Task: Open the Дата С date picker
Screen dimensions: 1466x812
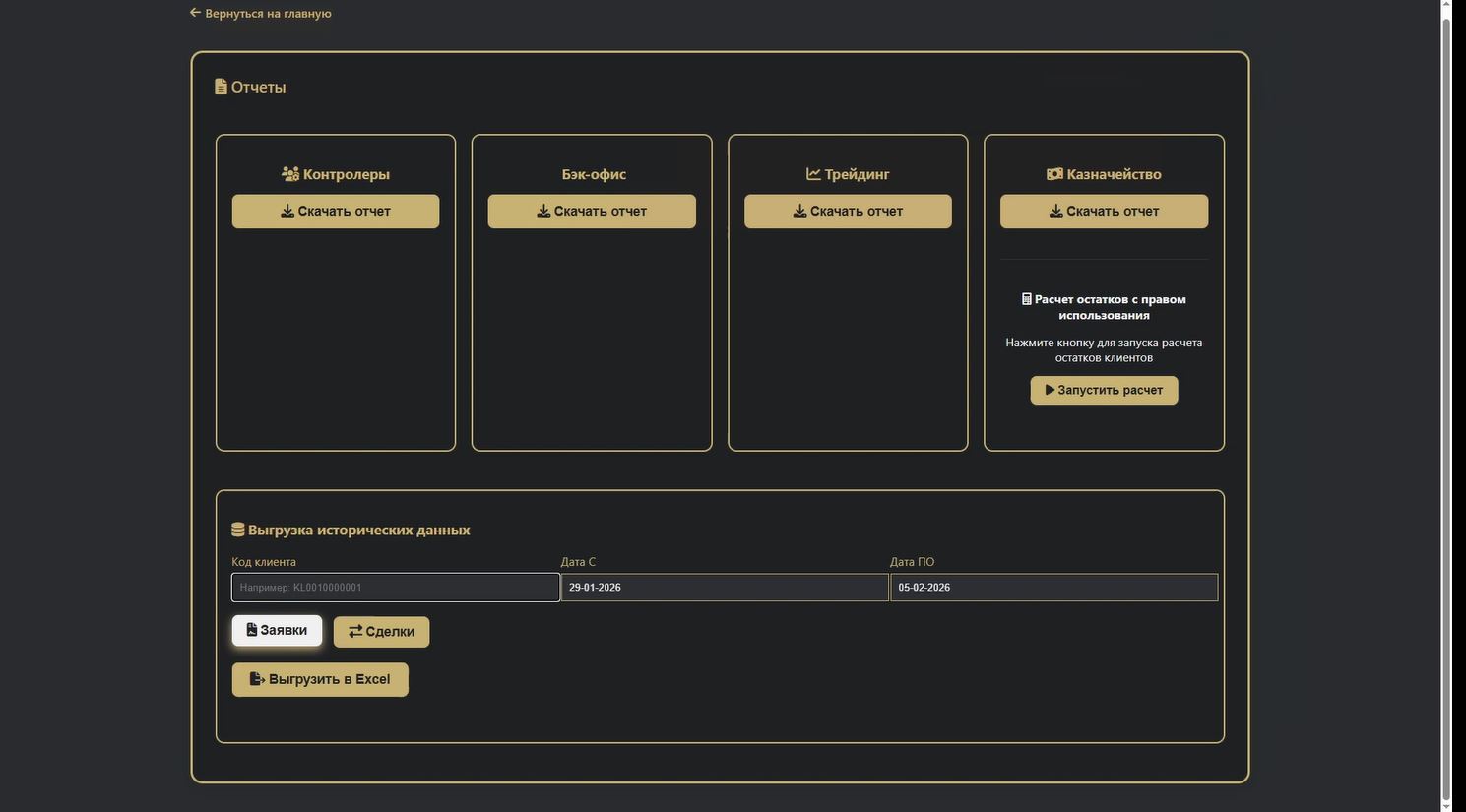Action: coord(724,588)
